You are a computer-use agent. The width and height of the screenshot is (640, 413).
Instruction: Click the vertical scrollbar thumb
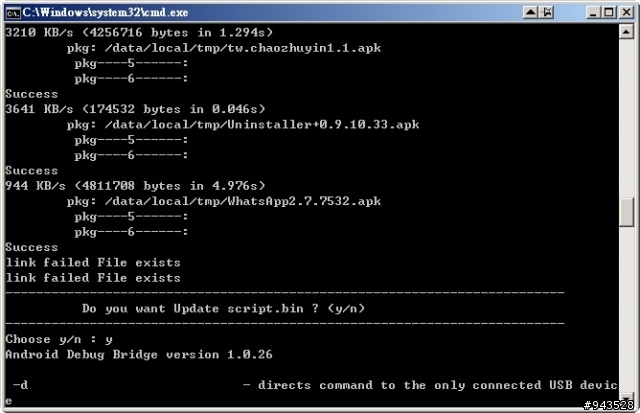(x=626, y=212)
